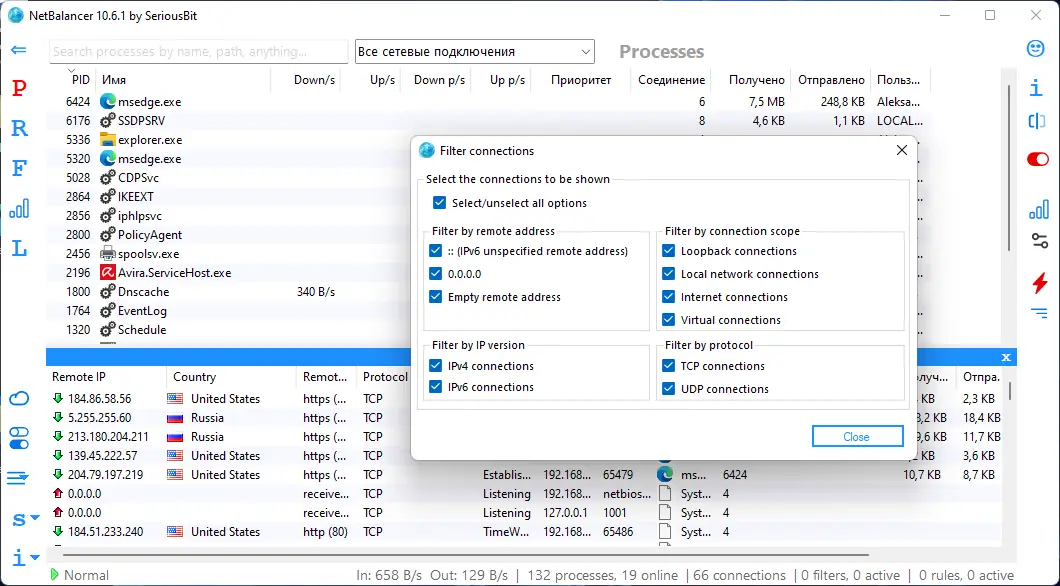Uncheck IPv4 connections checkbox
Image resolution: width=1060 pixels, height=586 pixels.
click(x=435, y=366)
